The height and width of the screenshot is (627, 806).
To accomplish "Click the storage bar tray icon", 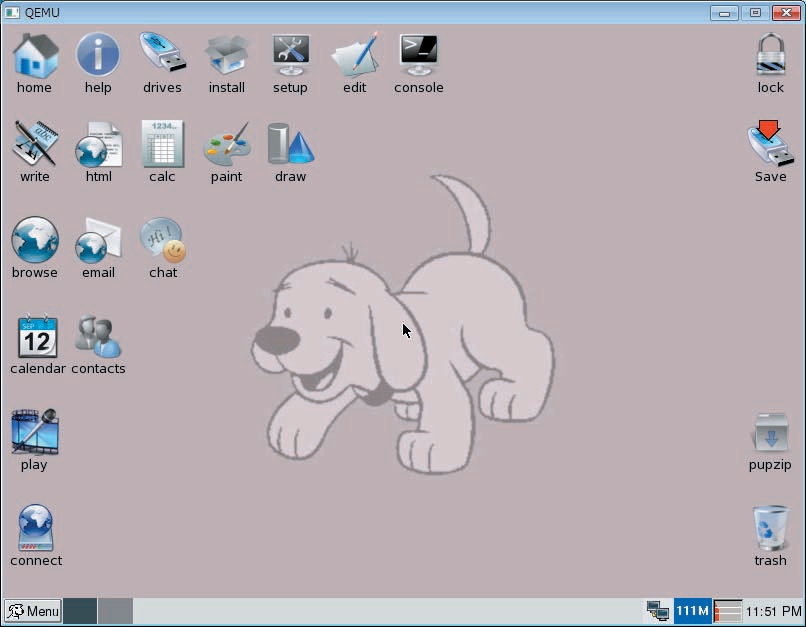I will (x=728, y=611).
